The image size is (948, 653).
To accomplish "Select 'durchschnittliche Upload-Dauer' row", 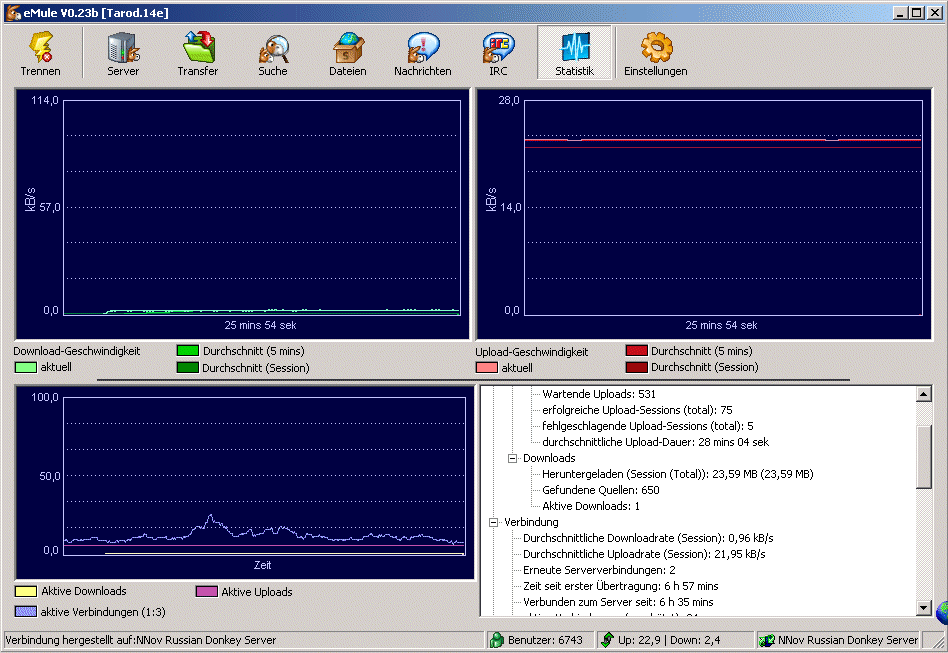I will tap(655, 442).
